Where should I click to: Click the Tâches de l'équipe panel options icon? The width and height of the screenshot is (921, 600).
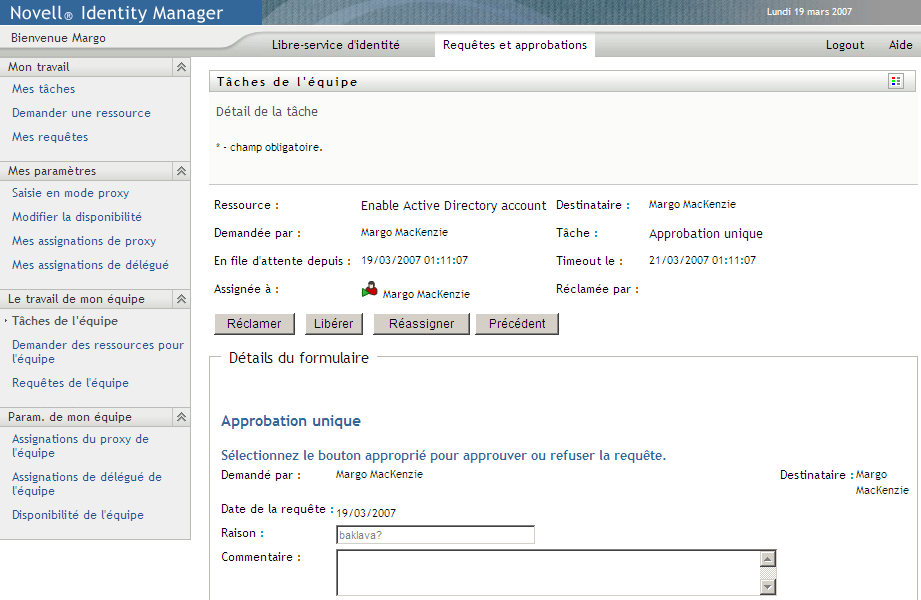coord(896,81)
